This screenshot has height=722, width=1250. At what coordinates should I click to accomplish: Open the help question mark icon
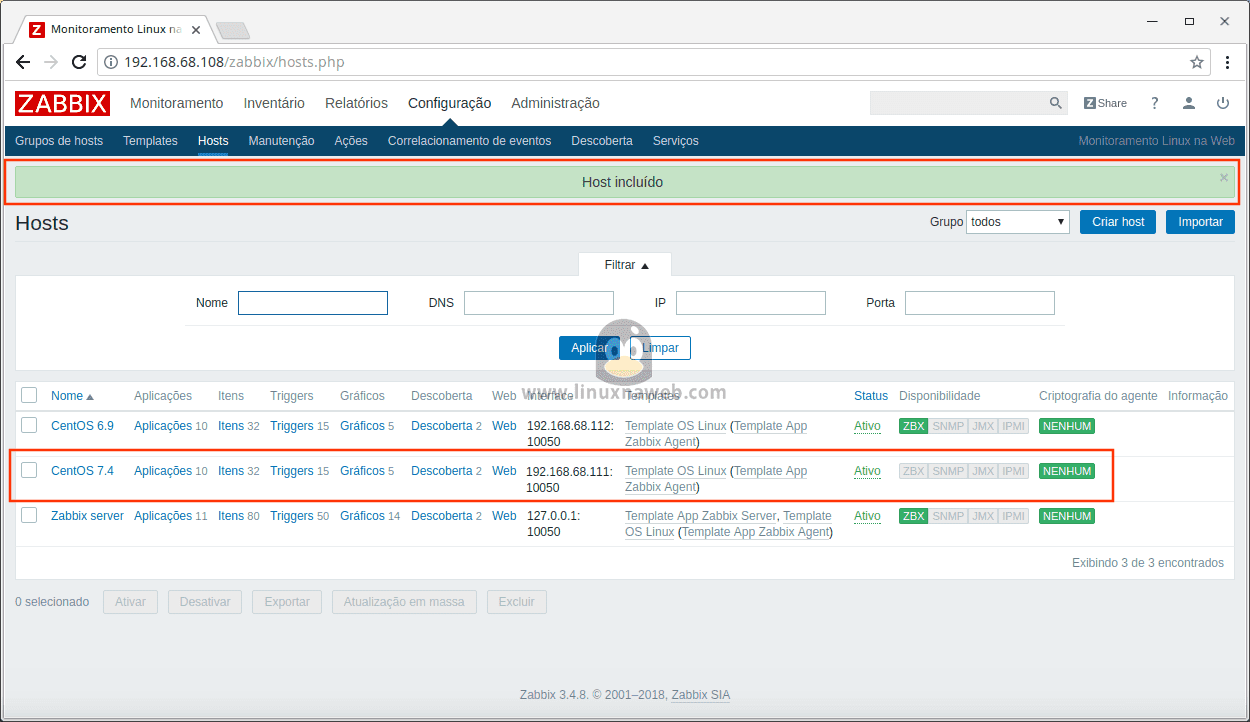(x=1155, y=103)
